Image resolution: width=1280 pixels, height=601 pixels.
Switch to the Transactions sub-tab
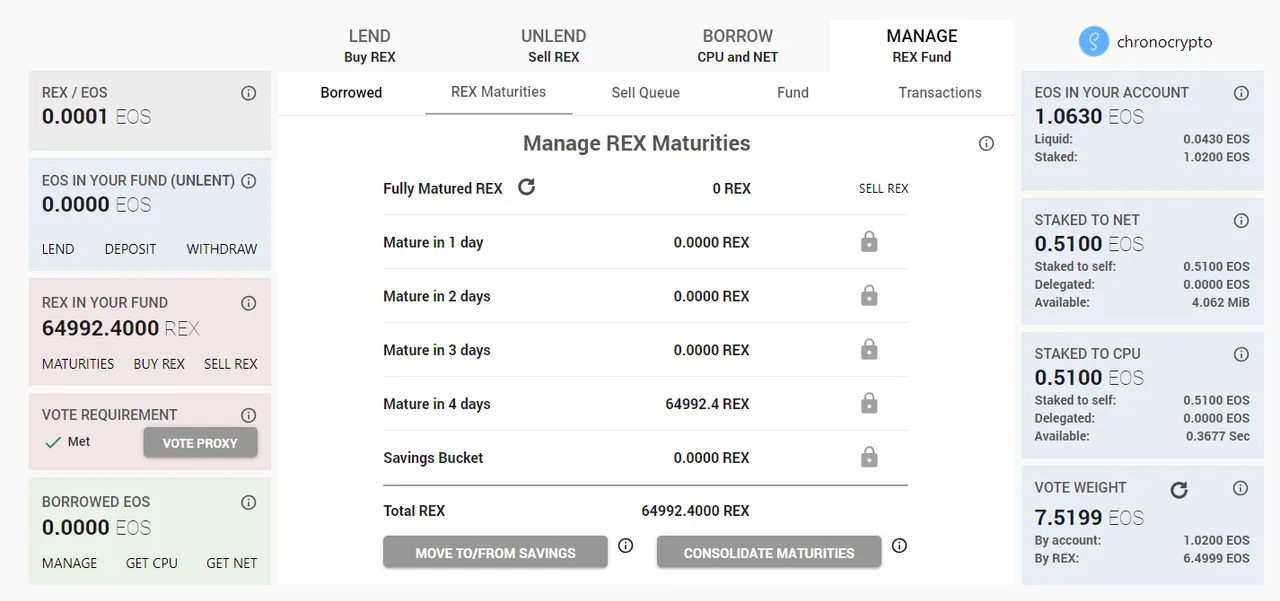pos(940,93)
